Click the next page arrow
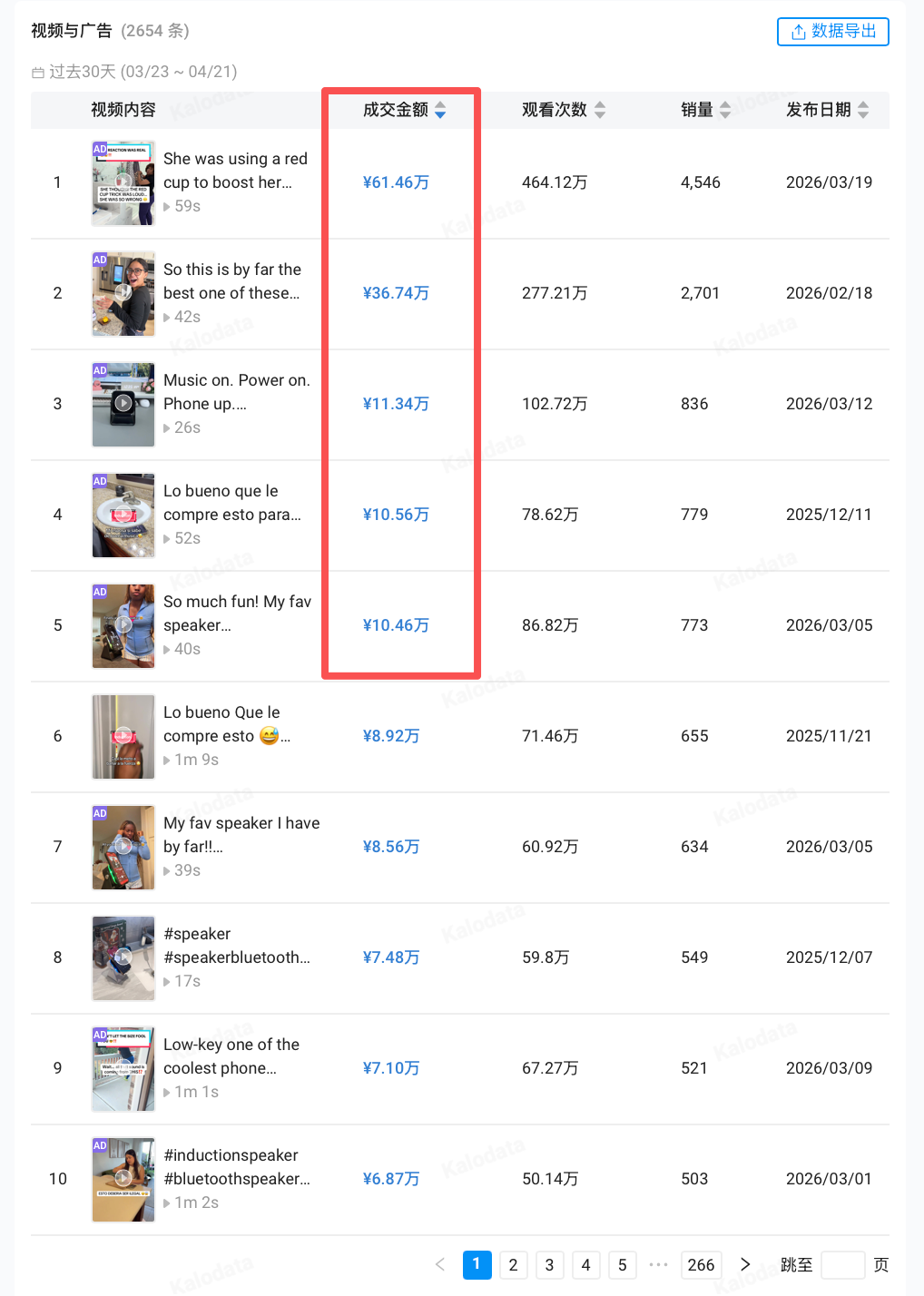Image resolution: width=924 pixels, height=1296 pixels. [x=745, y=1265]
